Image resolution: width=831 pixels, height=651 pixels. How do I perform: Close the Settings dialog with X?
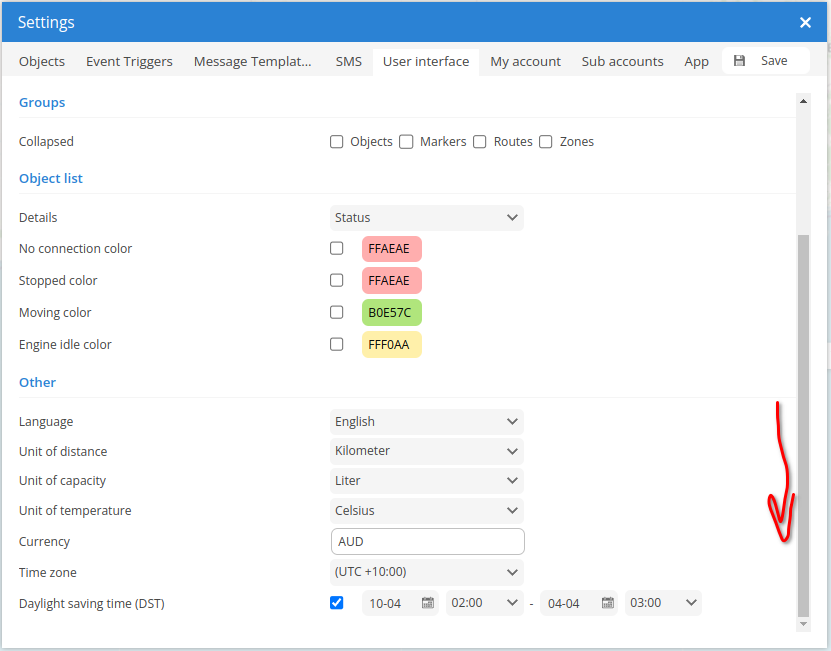(805, 22)
